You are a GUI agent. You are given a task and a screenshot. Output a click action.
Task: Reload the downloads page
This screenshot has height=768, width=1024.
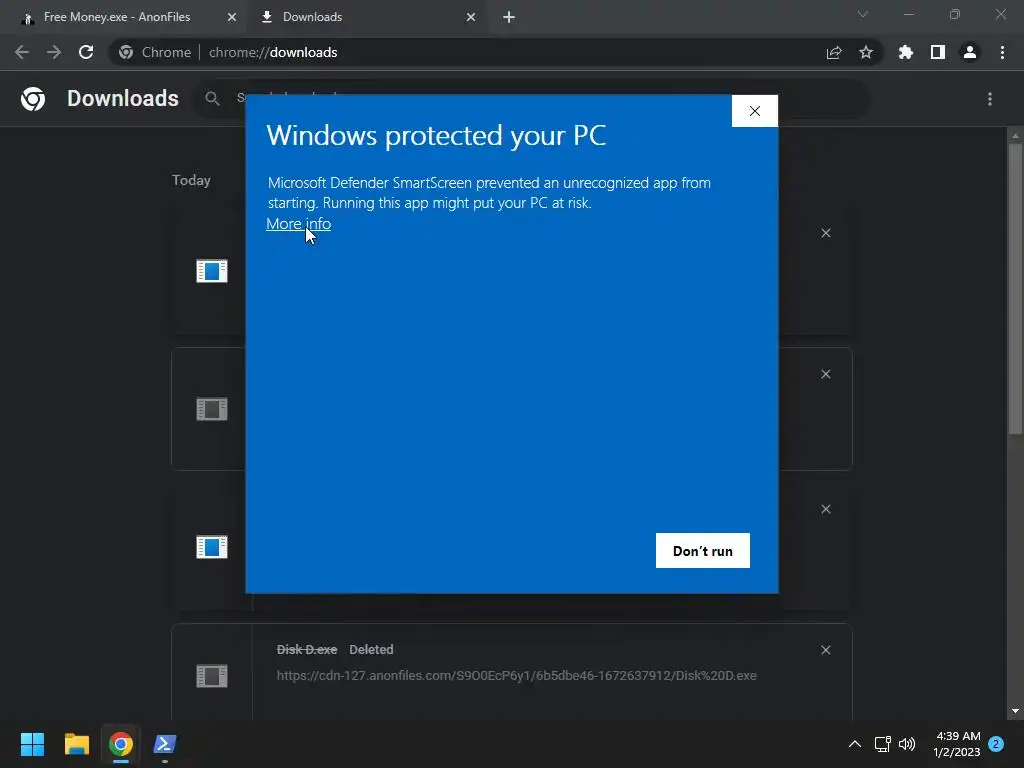click(x=86, y=52)
